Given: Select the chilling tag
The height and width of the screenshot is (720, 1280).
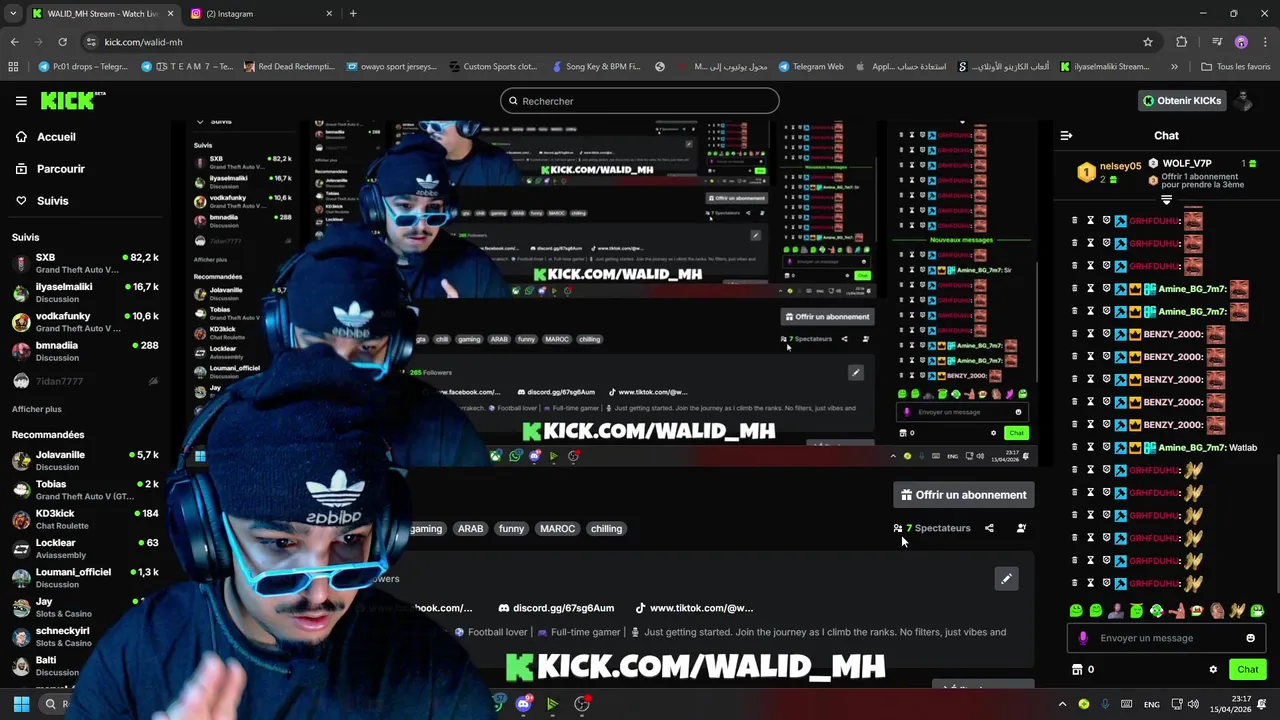Looking at the screenshot, I should [606, 529].
